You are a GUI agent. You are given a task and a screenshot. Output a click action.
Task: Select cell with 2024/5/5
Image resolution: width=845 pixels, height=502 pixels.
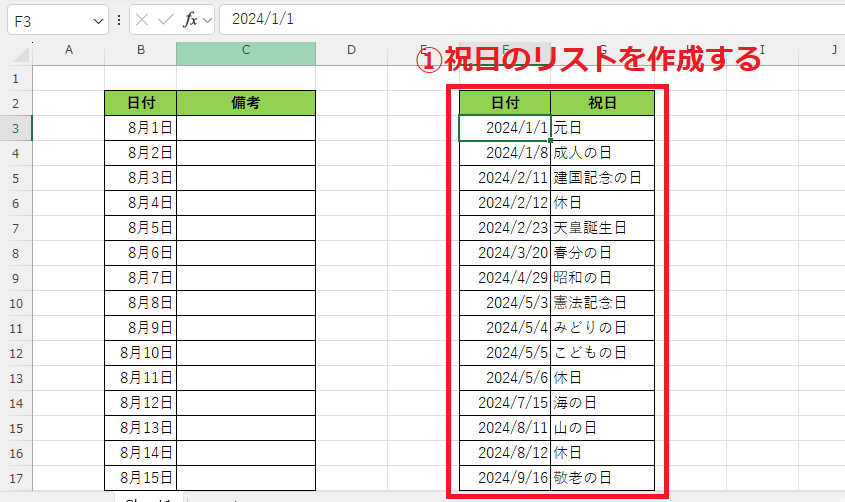coord(505,353)
